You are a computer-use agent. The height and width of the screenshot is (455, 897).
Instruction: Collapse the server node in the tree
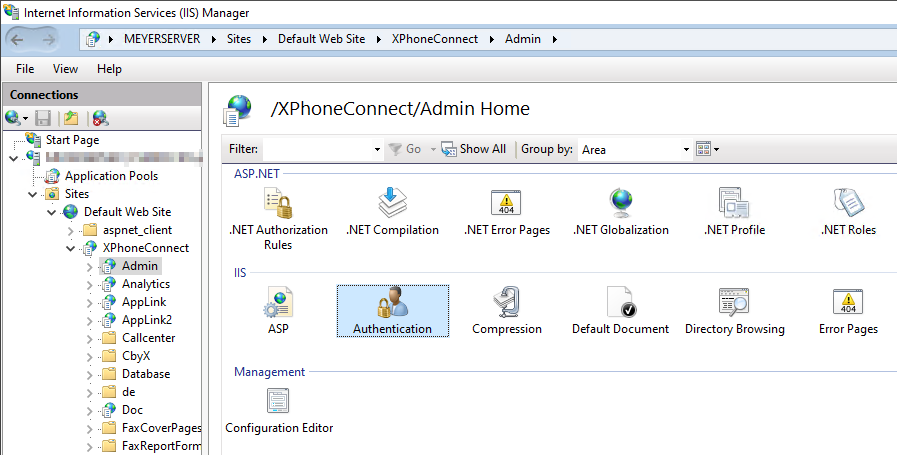(14, 159)
